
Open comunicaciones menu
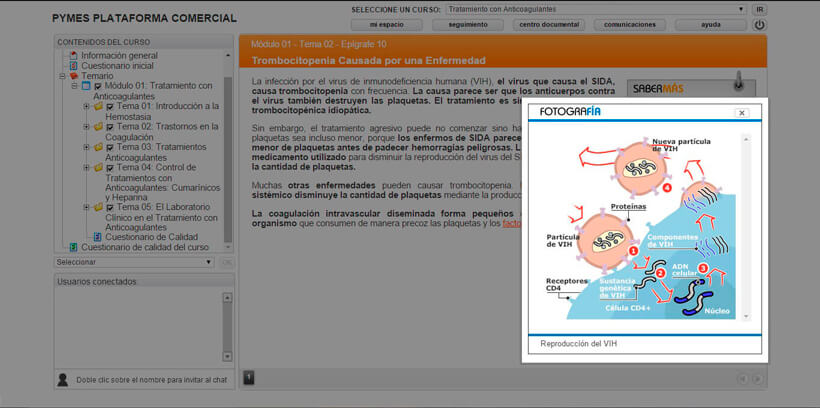click(x=630, y=25)
